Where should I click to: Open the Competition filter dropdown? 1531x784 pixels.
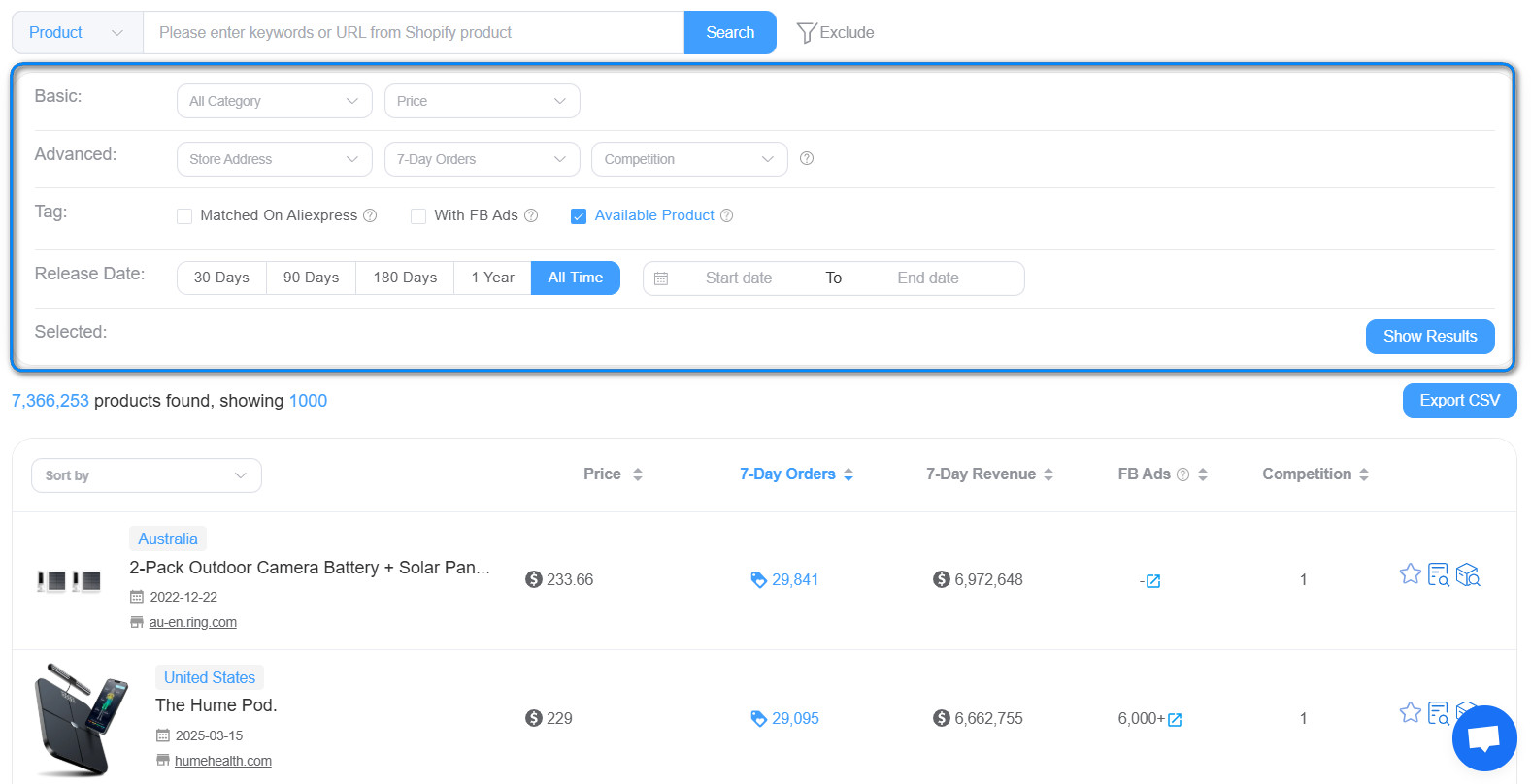click(689, 159)
